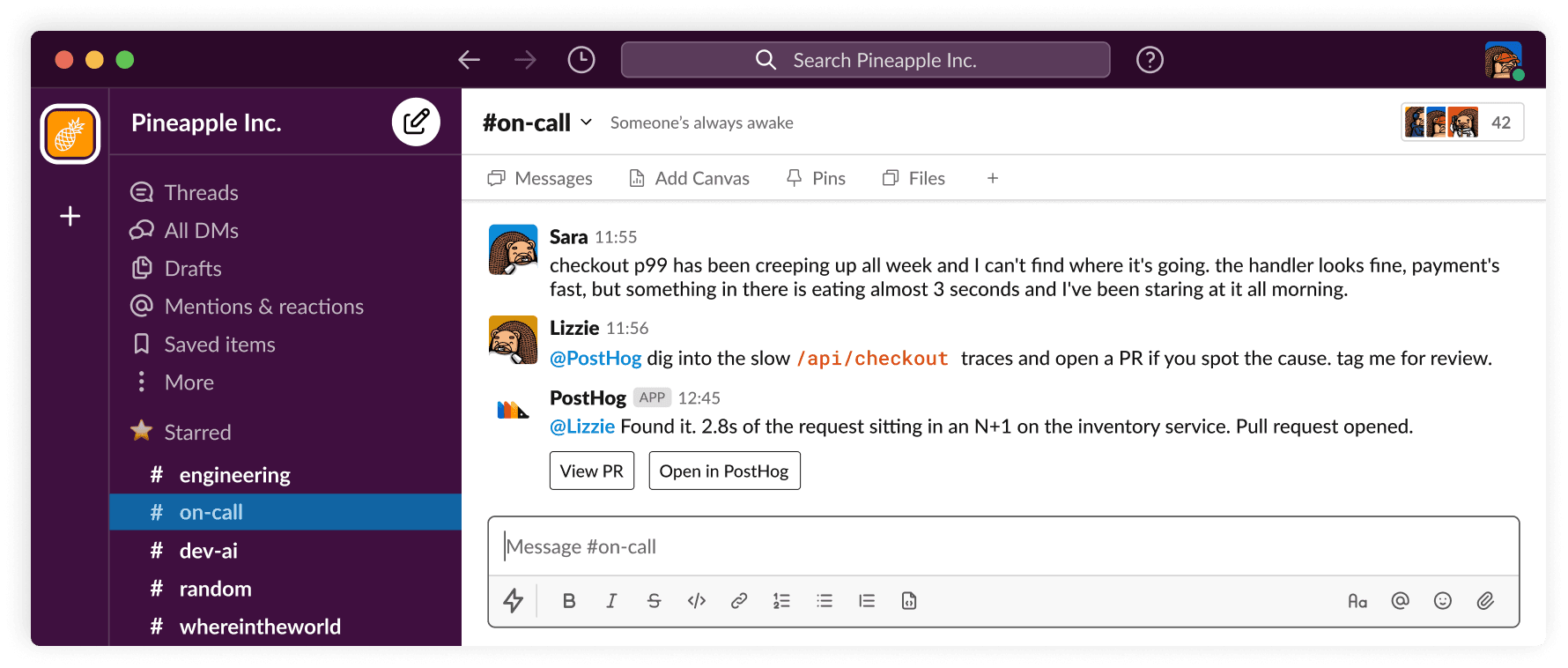Focus the Message #on-call input
This screenshot has width=1568, height=668.
[x=1003, y=546]
